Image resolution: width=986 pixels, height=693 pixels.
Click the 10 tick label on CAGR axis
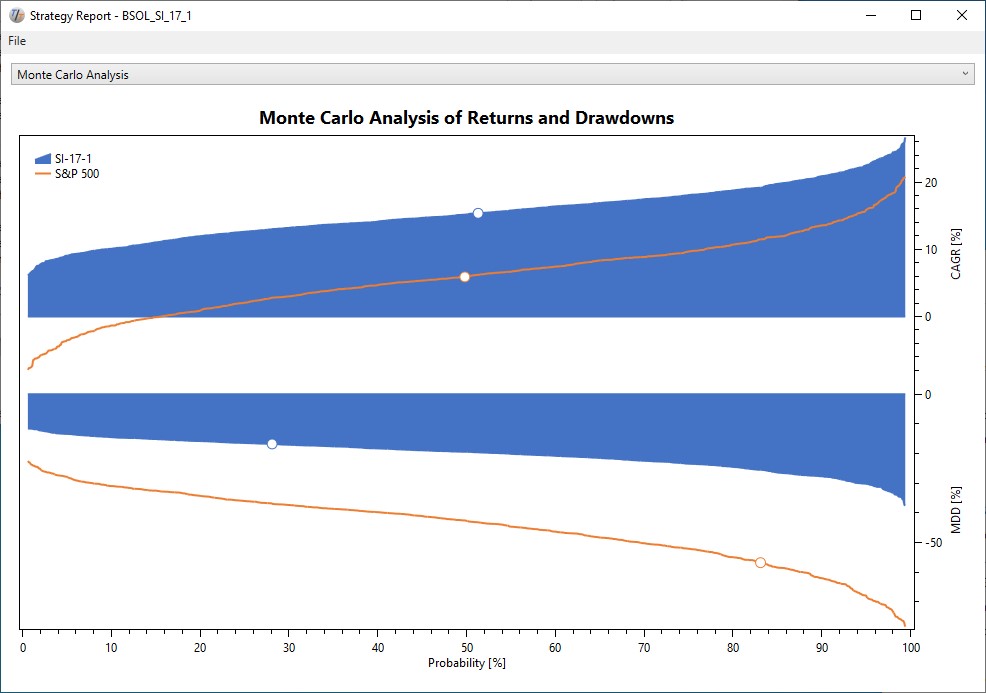pyautogui.click(x=931, y=250)
